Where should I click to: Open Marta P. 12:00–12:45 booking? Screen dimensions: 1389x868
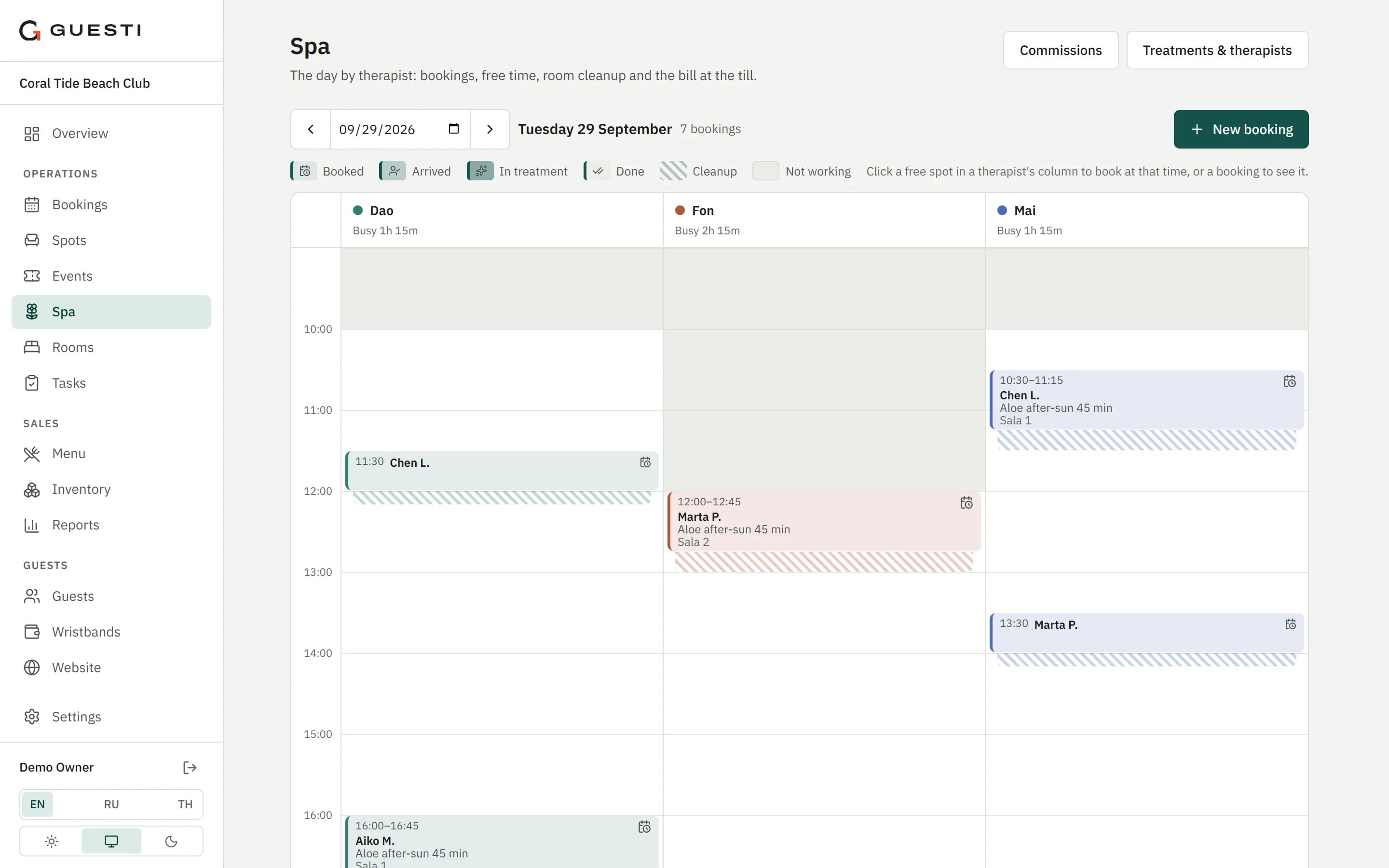[x=824, y=522]
